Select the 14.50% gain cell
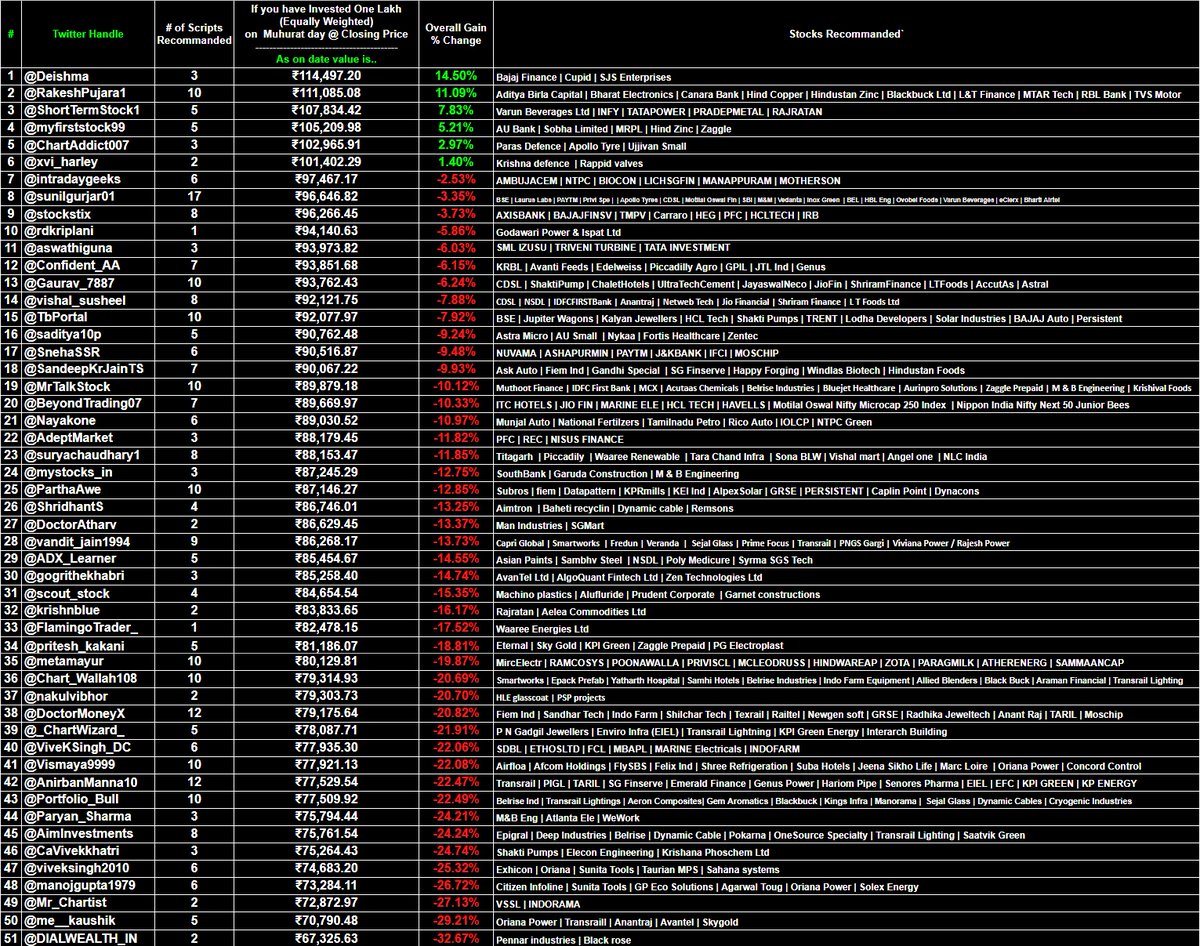 coord(455,76)
